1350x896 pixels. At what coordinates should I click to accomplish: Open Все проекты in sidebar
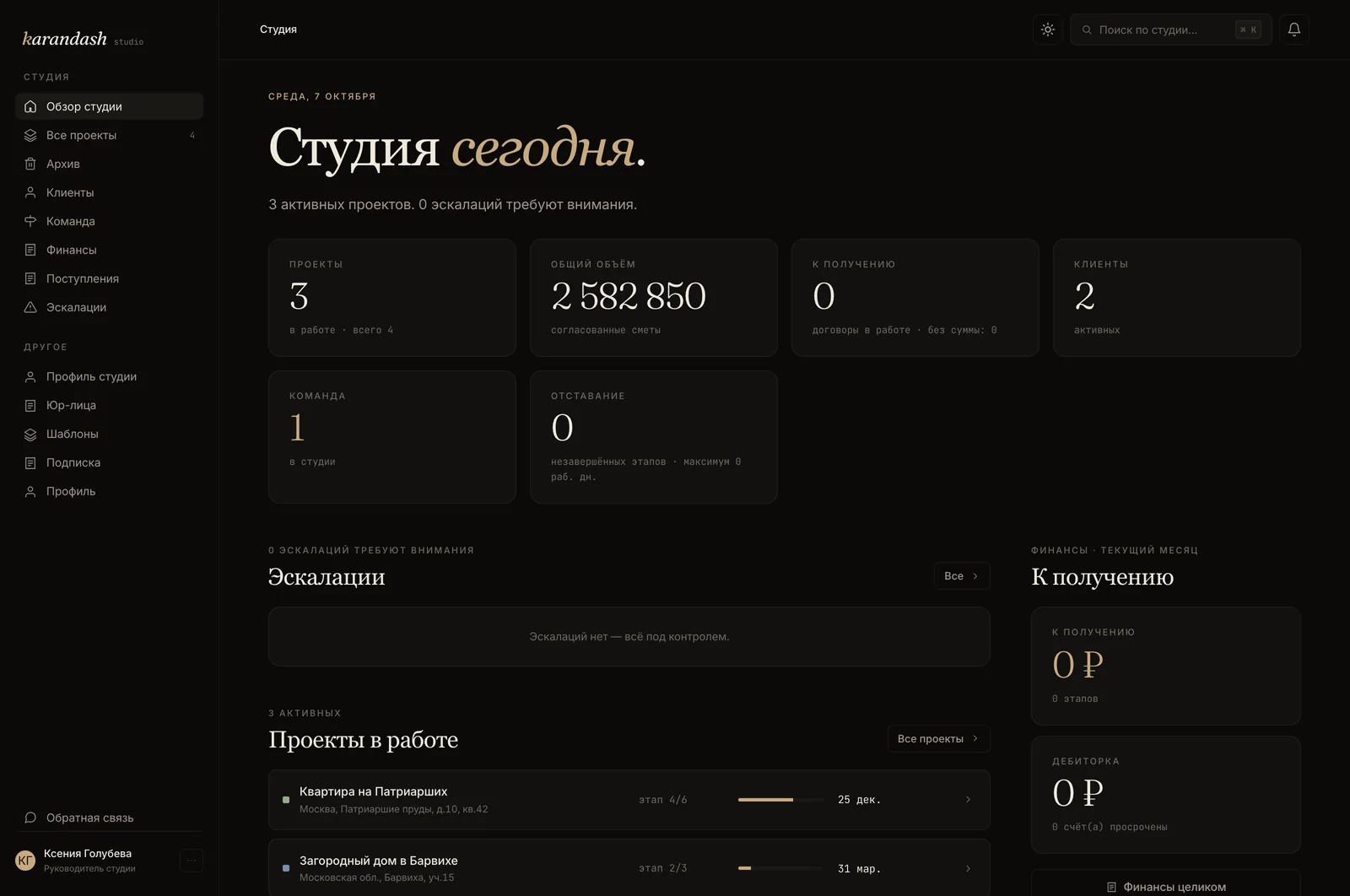(109, 135)
